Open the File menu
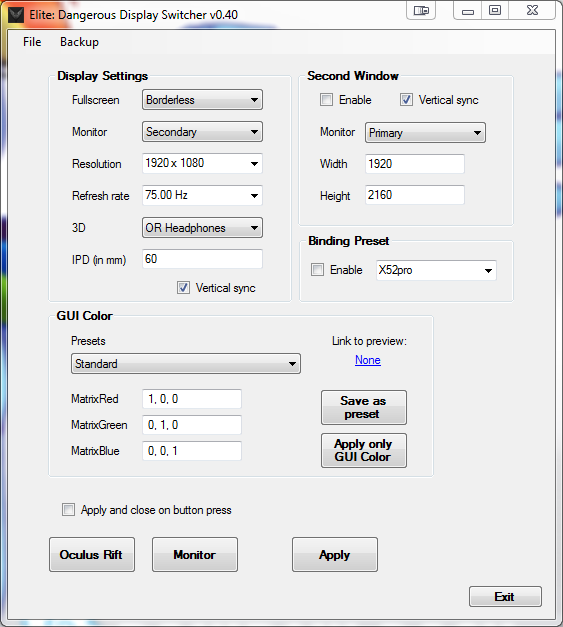Viewport: 563px width, 627px height. point(32,42)
